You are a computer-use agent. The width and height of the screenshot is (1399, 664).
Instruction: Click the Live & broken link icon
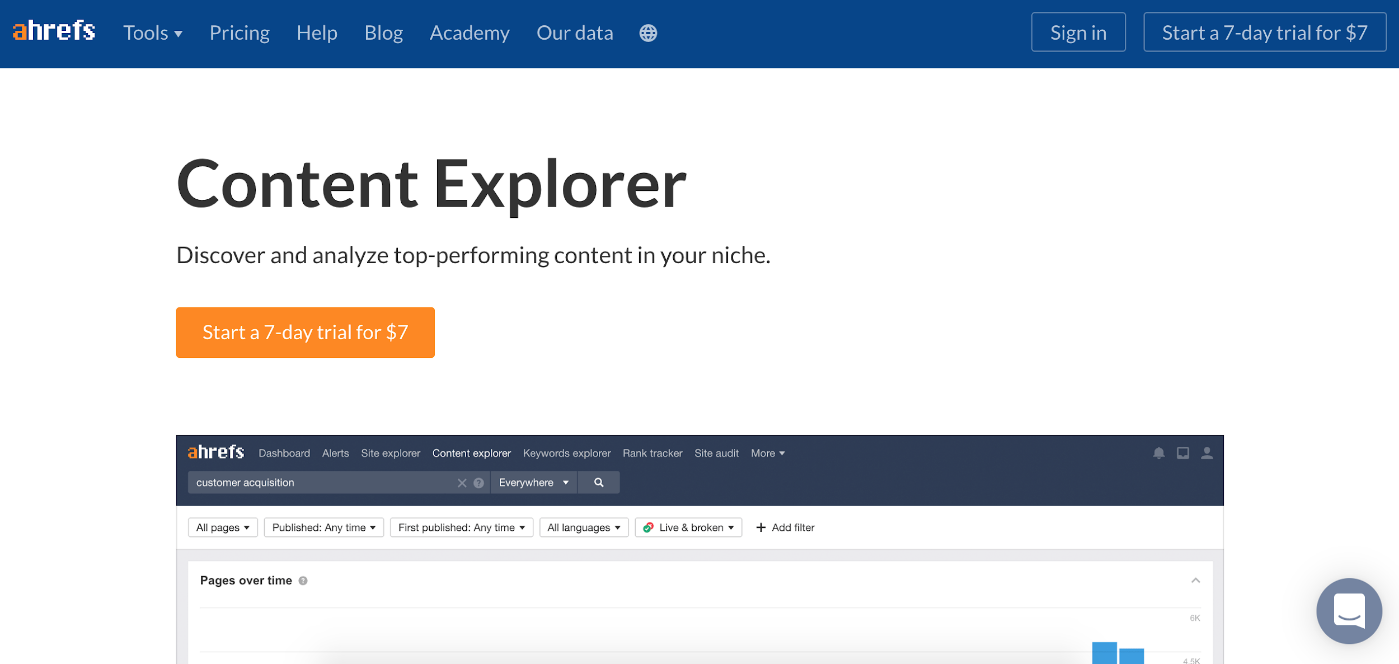(648, 527)
